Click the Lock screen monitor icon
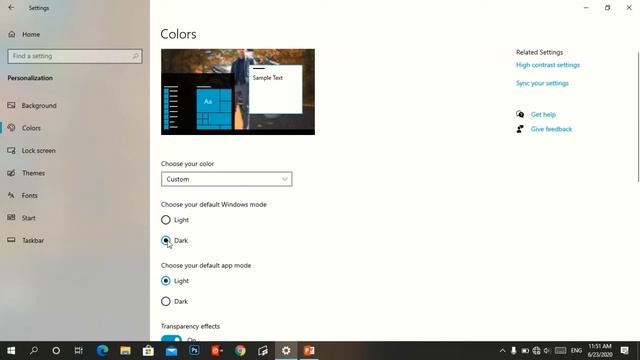 click(x=11, y=150)
